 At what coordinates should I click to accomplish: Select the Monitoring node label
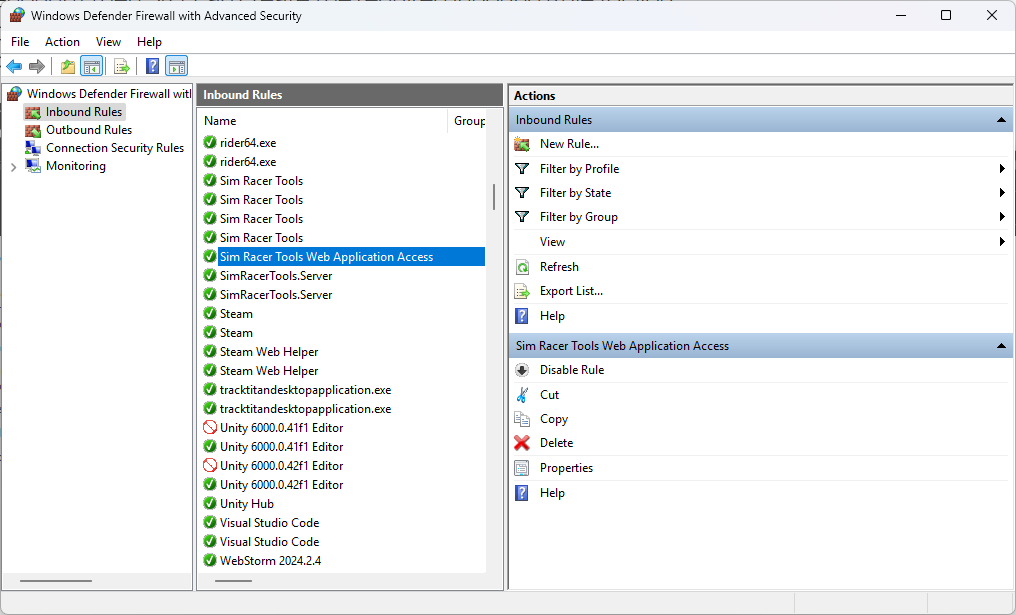pyautogui.click(x=76, y=167)
